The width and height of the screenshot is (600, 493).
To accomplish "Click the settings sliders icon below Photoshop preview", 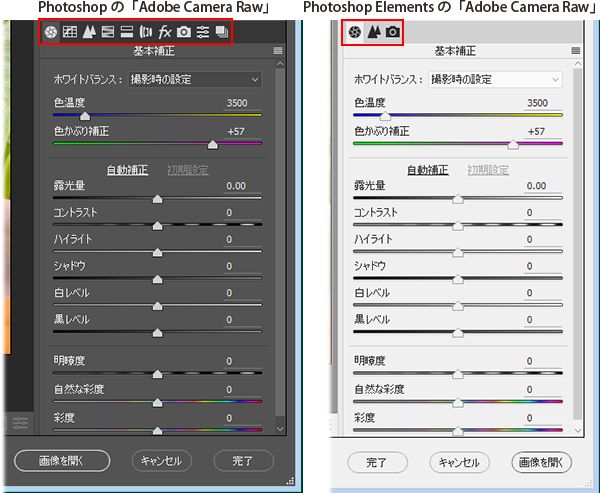I will click(20, 423).
